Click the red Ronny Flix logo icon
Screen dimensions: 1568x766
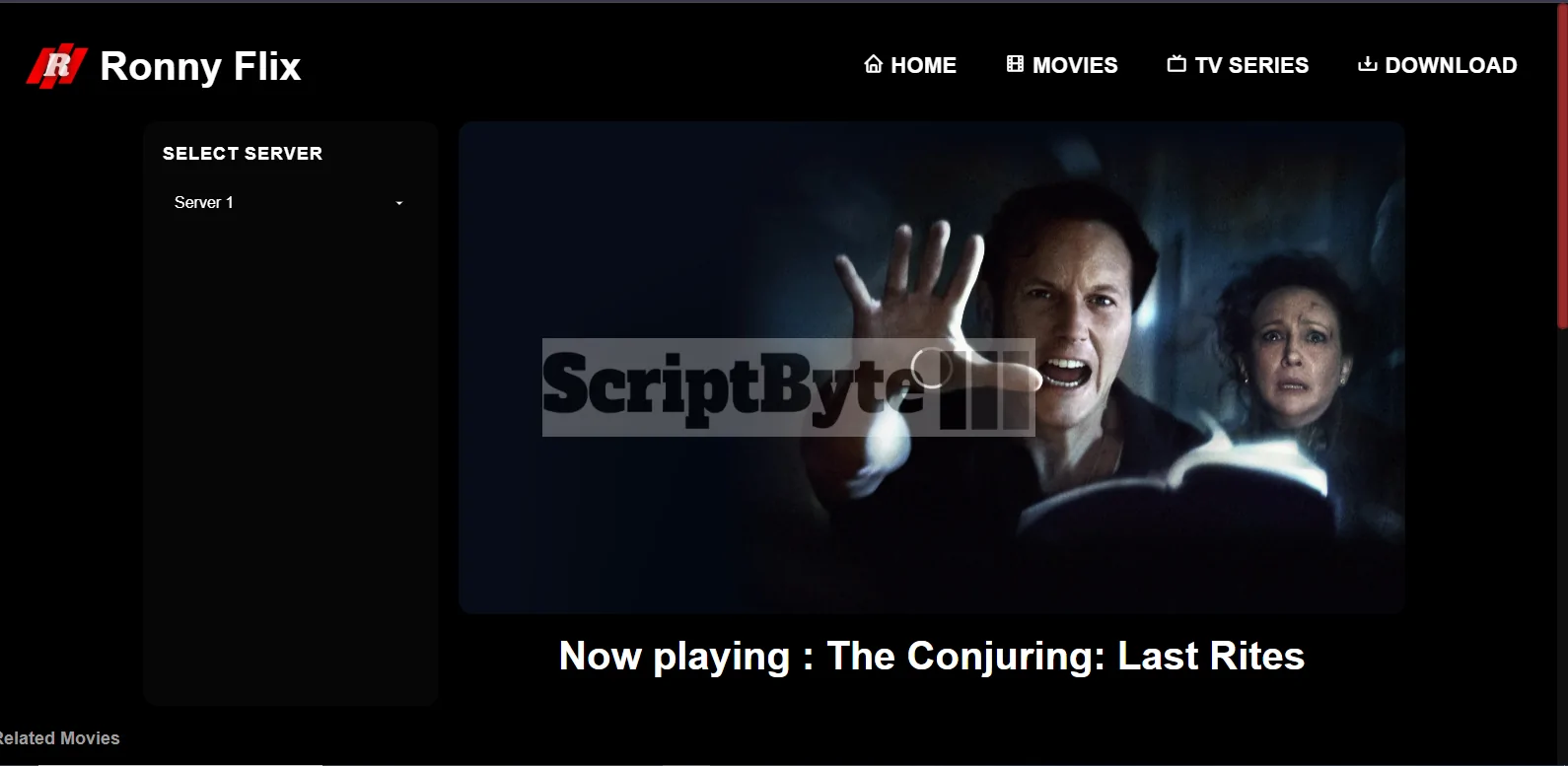point(56,67)
